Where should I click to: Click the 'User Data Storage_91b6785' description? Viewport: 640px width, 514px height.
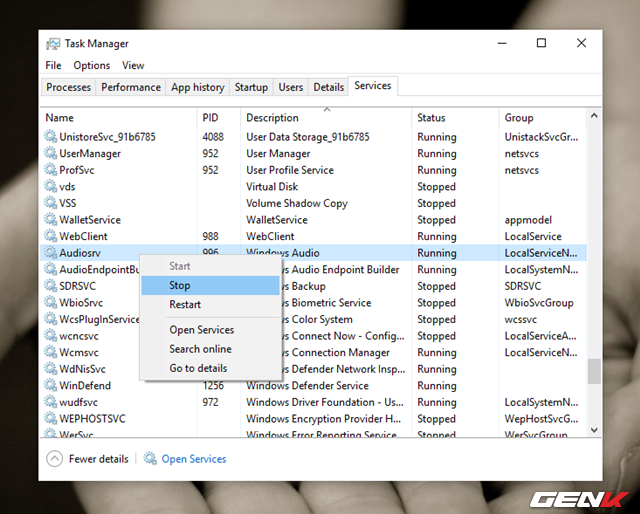308,137
